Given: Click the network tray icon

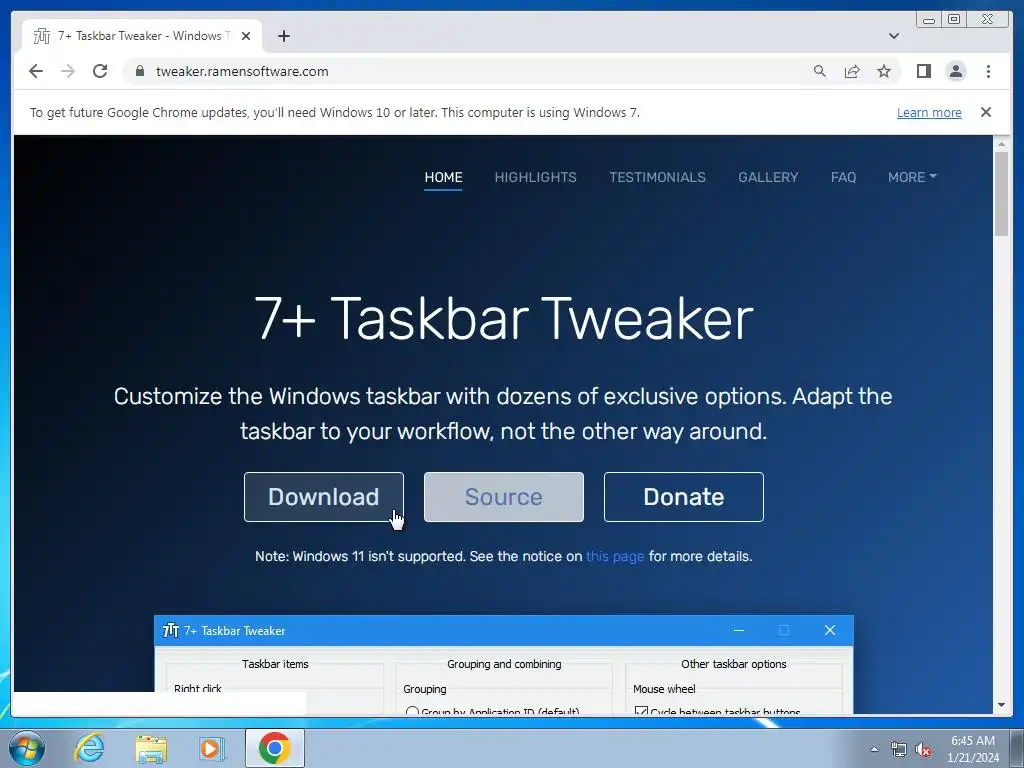Looking at the screenshot, I should pos(899,749).
